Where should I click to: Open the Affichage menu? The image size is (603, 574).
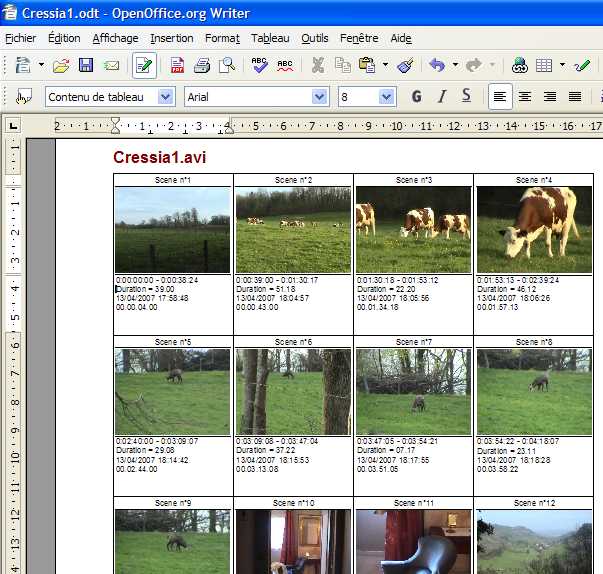[x=115, y=38]
